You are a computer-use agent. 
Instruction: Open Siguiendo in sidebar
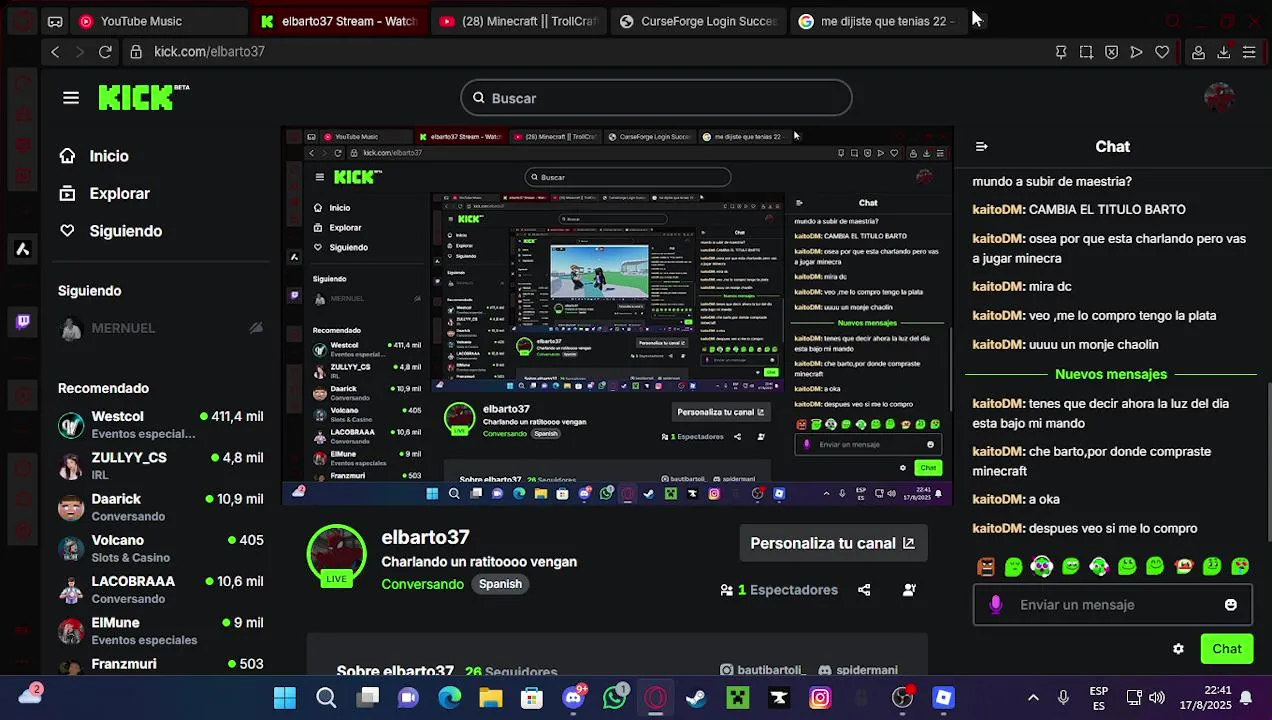tap(111, 231)
